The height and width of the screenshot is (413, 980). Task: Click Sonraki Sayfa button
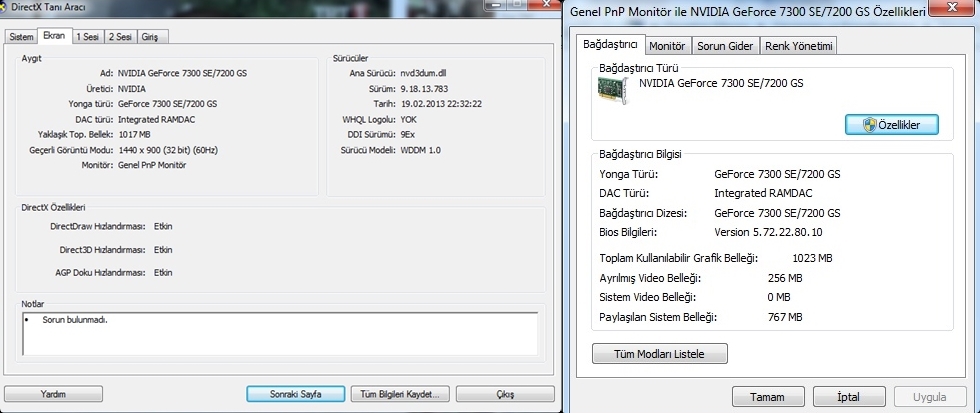tap(295, 394)
